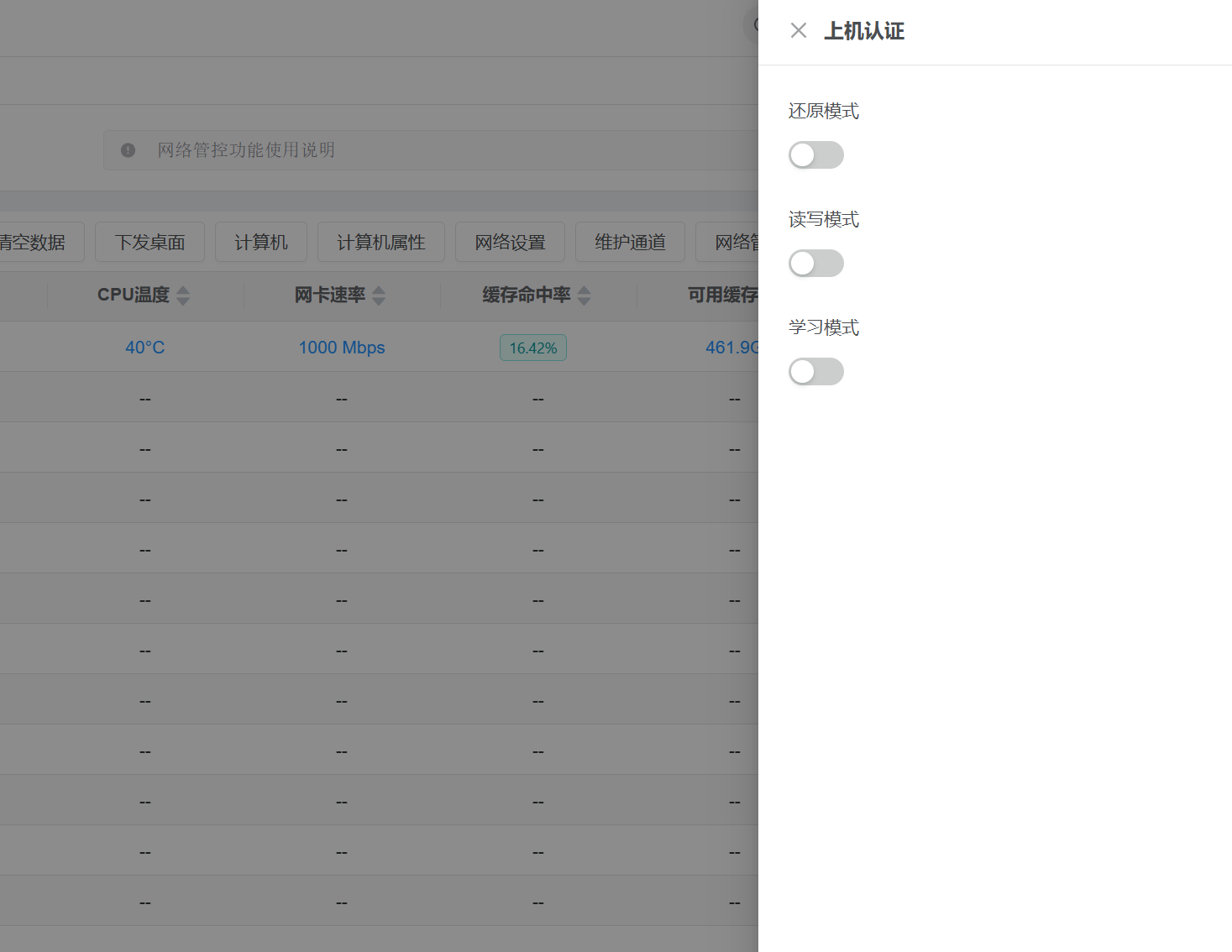Open the partially visible 网络管 button
1232x952 pixels.
click(x=737, y=242)
